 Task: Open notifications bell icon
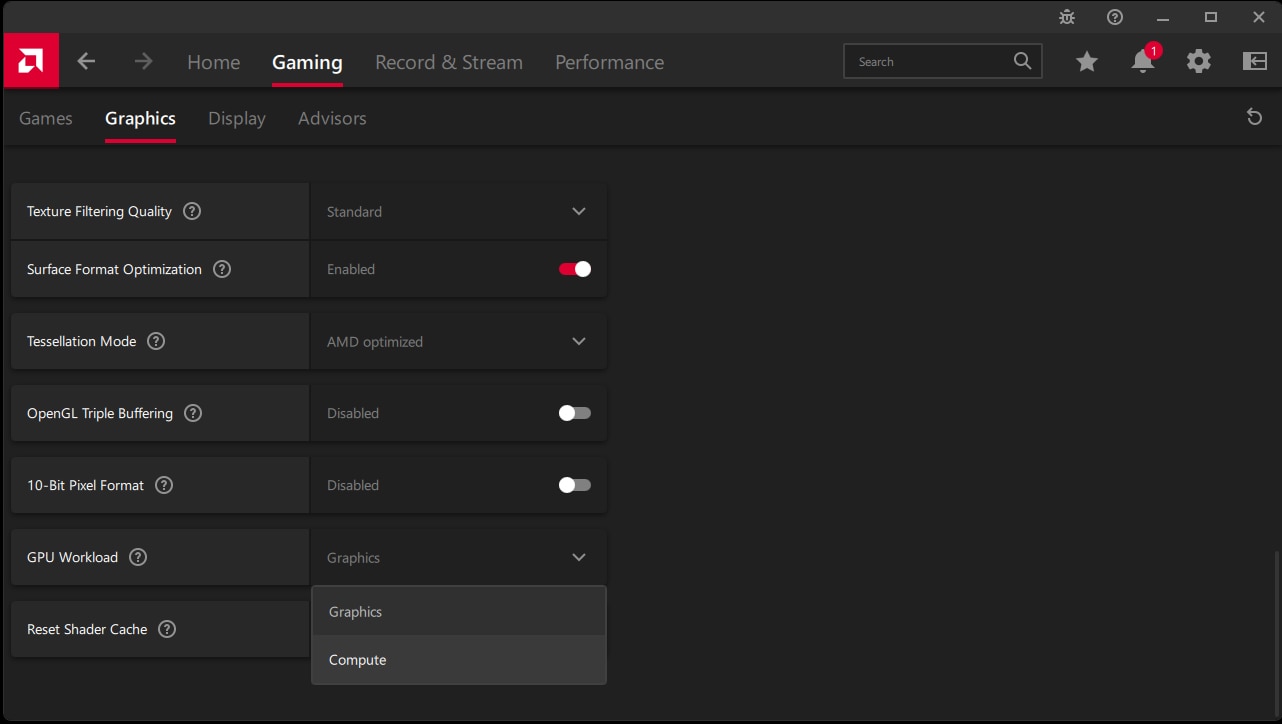(1143, 61)
